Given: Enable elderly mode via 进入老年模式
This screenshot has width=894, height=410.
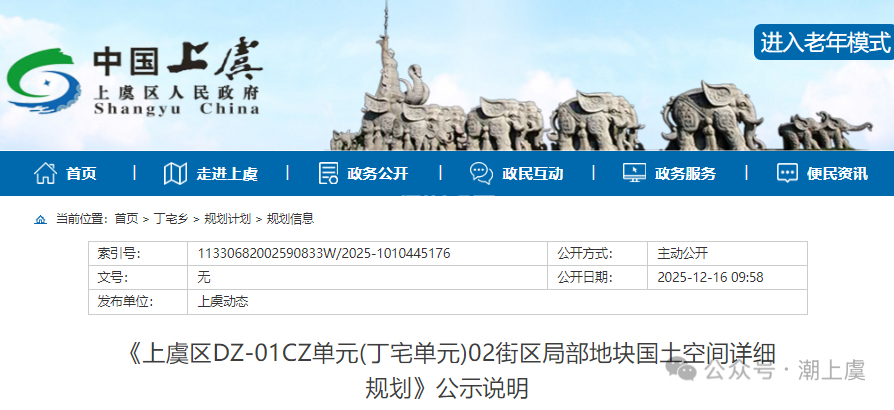Looking at the screenshot, I should tap(824, 42).
